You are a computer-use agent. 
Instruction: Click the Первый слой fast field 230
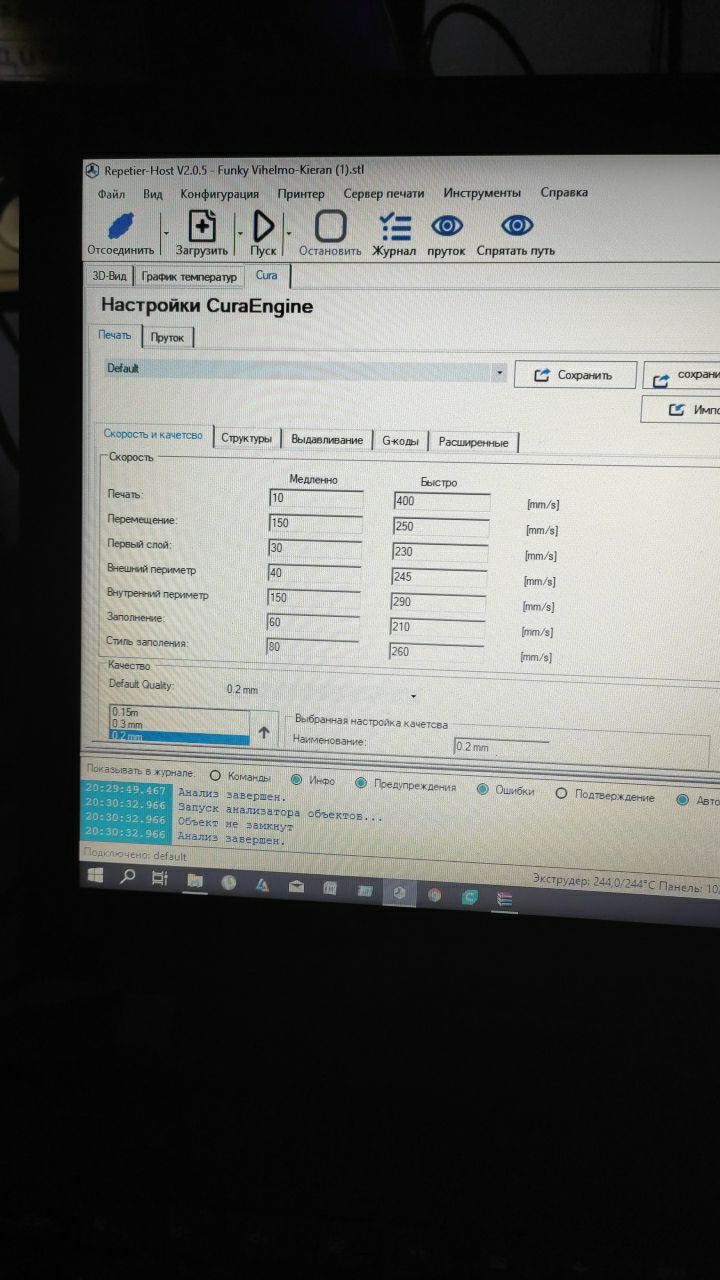[440, 552]
